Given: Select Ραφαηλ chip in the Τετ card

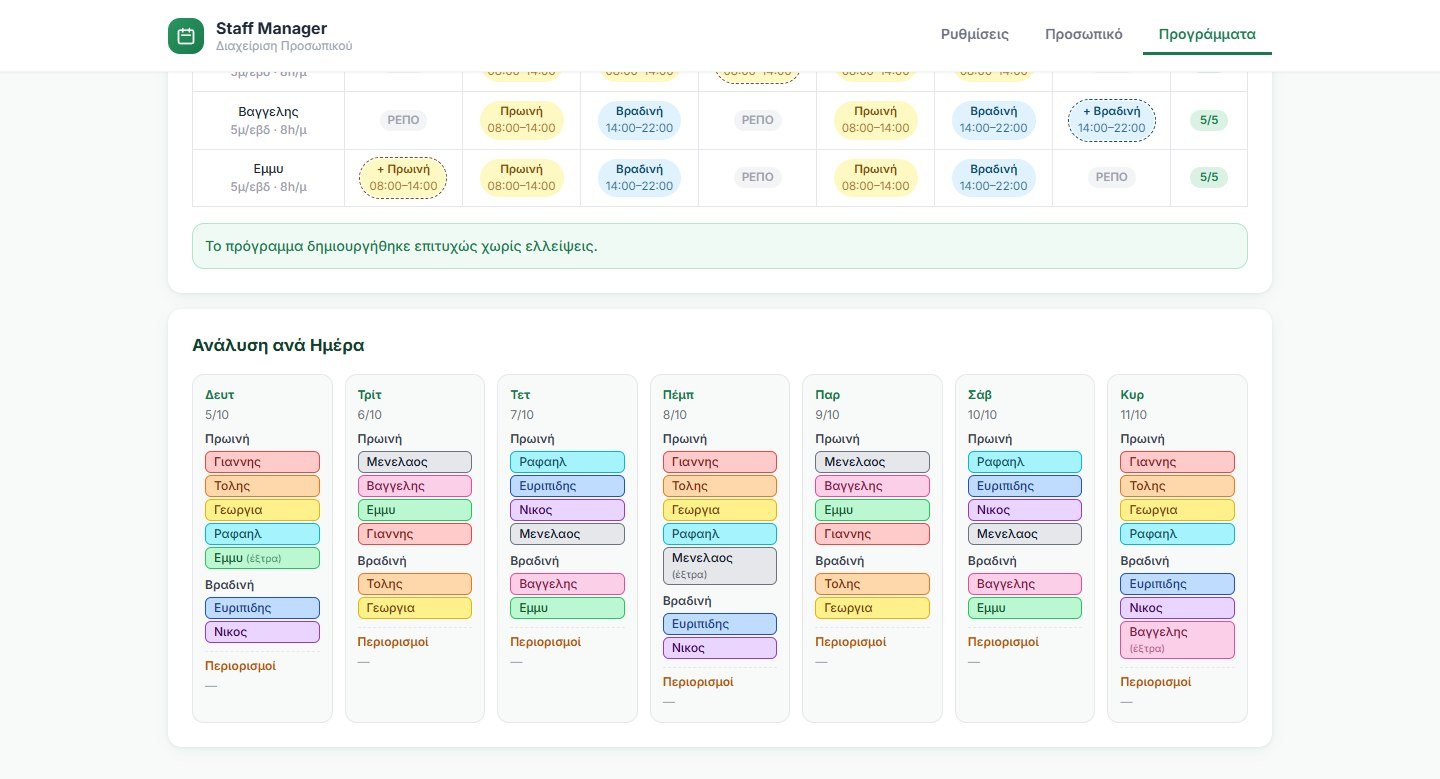Looking at the screenshot, I should point(567,462).
